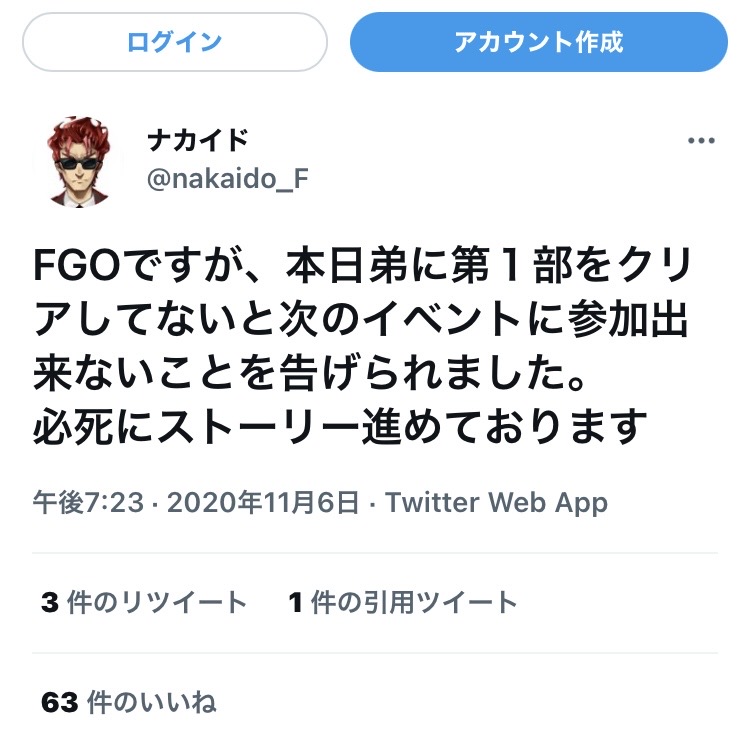View the 1 件の引用ツイート list
This screenshot has width=750, height=731.
pyautogui.click(x=403, y=602)
